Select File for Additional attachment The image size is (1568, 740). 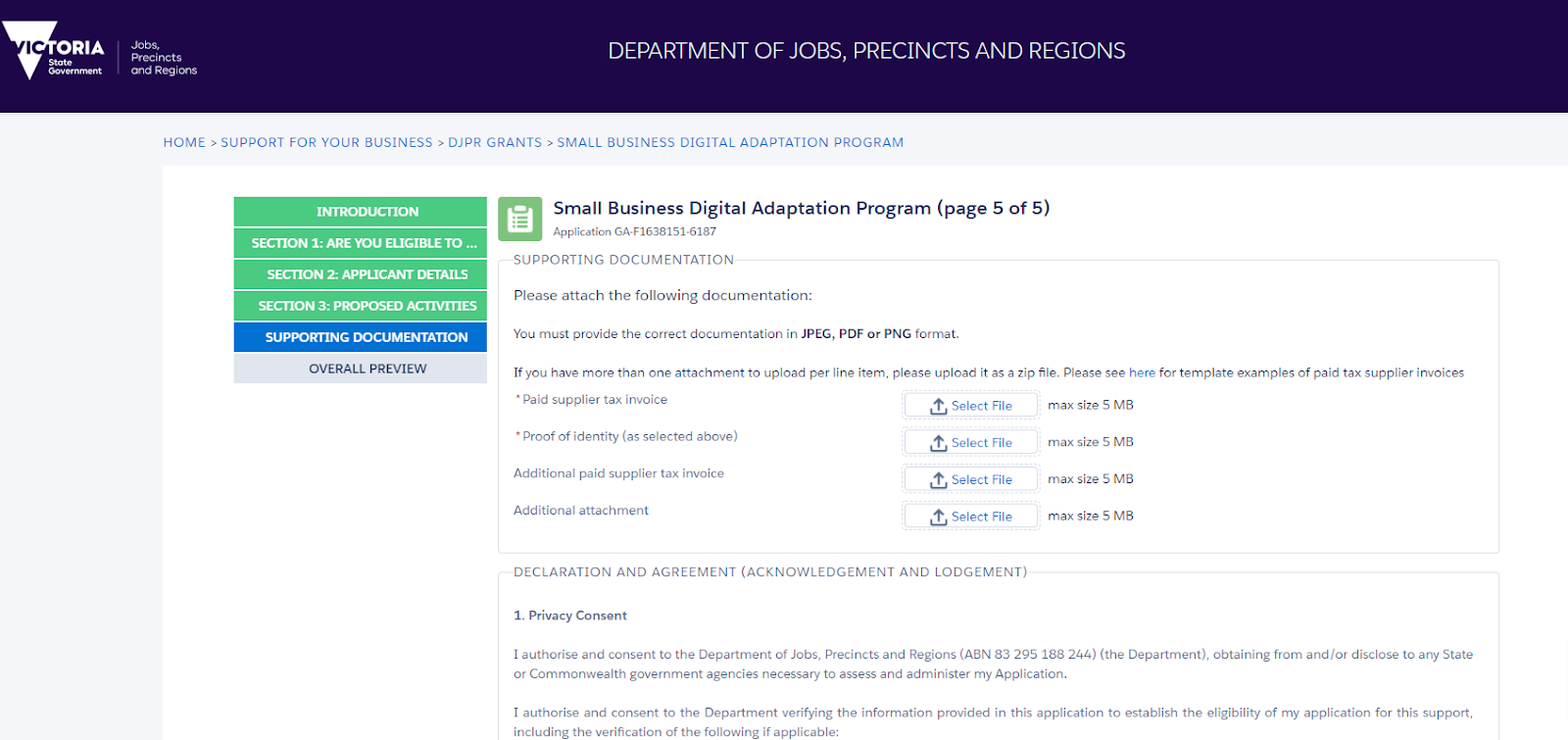(x=970, y=517)
